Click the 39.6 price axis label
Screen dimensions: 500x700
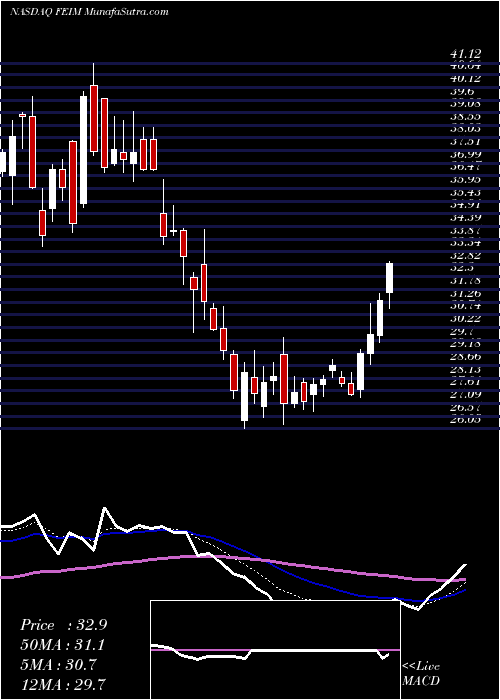[x=462, y=92]
